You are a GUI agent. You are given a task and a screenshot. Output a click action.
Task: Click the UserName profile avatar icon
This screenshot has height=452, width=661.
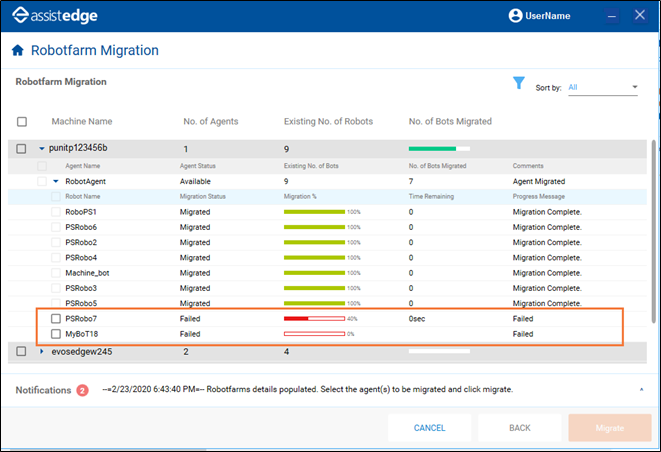coord(516,16)
